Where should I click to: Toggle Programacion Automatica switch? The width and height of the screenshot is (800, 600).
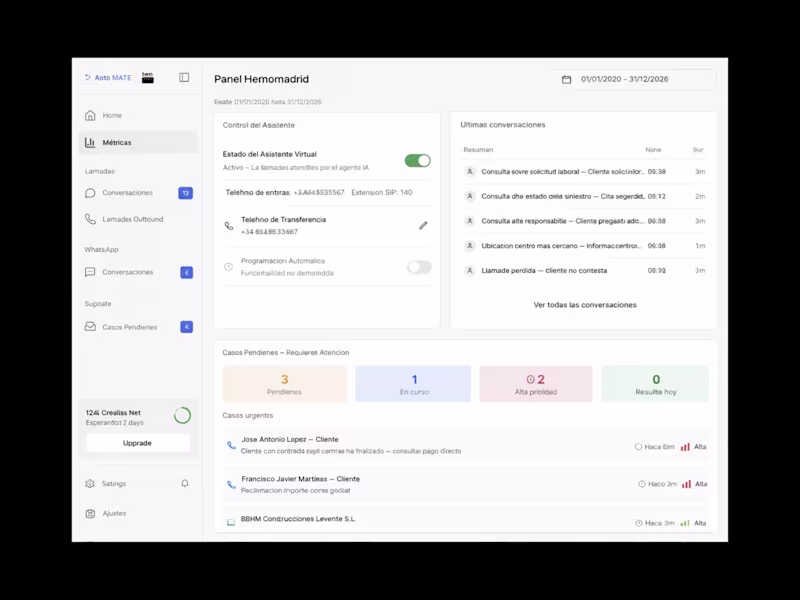419,267
